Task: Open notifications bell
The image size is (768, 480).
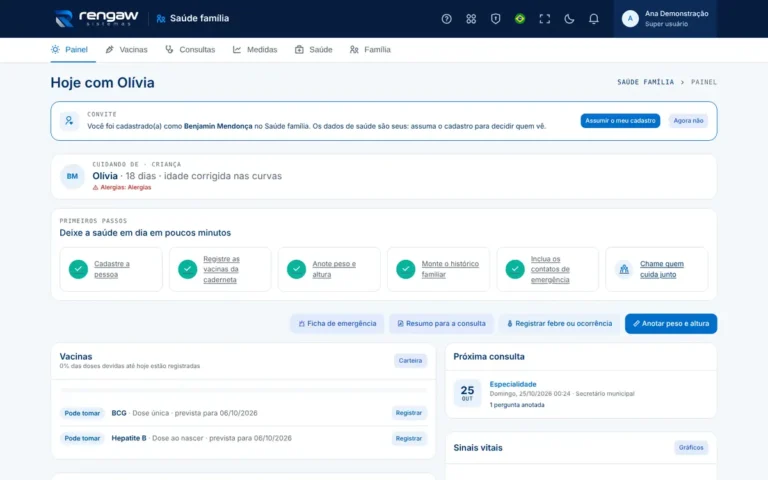Action: click(x=593, y=19)
